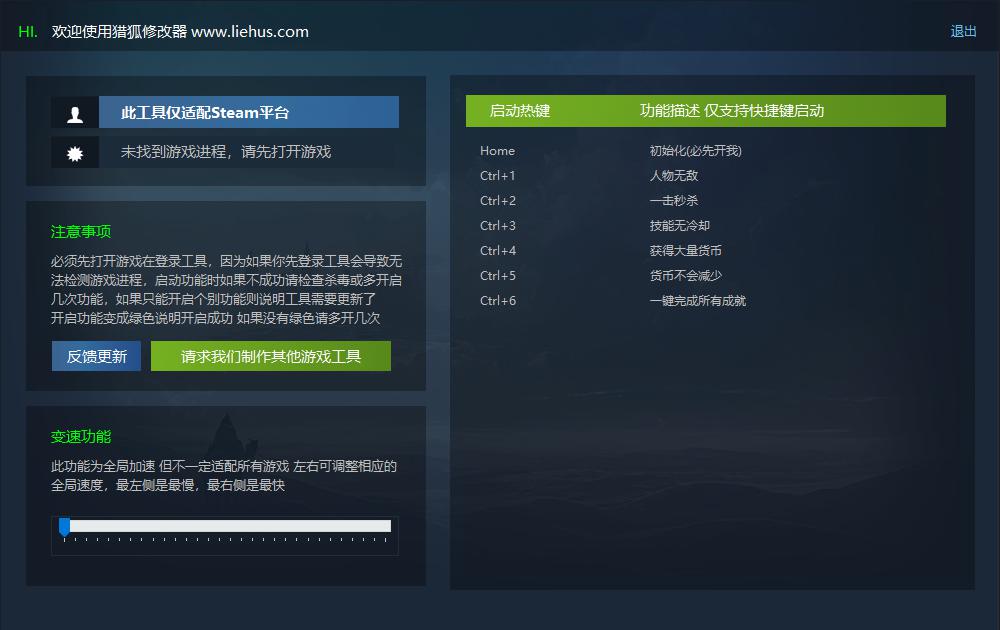Click 一键完成所有成就 function text

[x=698, y=300]
